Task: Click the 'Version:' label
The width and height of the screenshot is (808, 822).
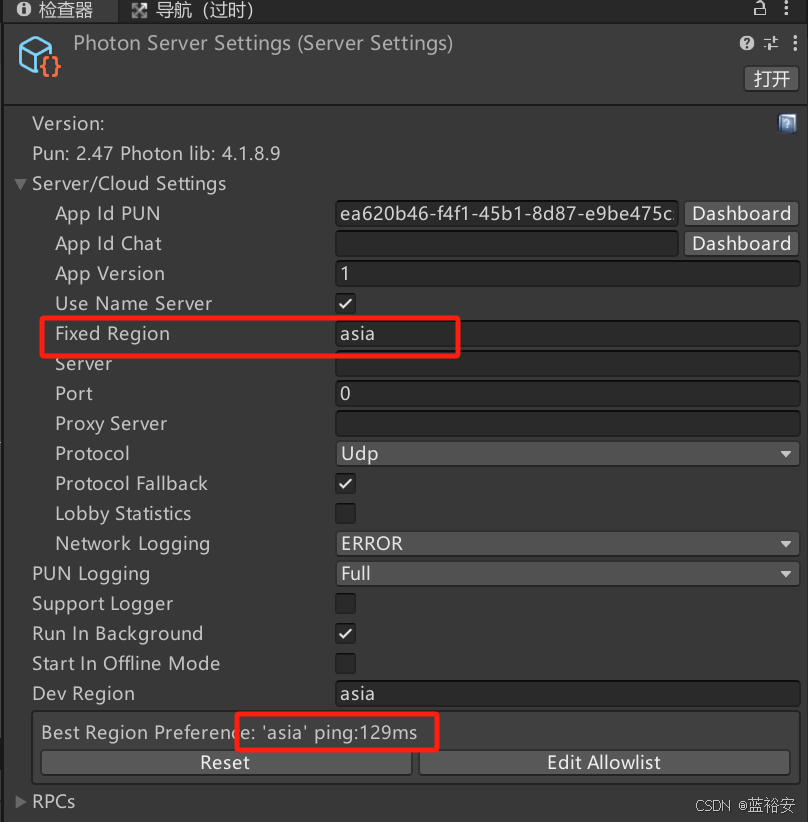Action: click(68, 124)
